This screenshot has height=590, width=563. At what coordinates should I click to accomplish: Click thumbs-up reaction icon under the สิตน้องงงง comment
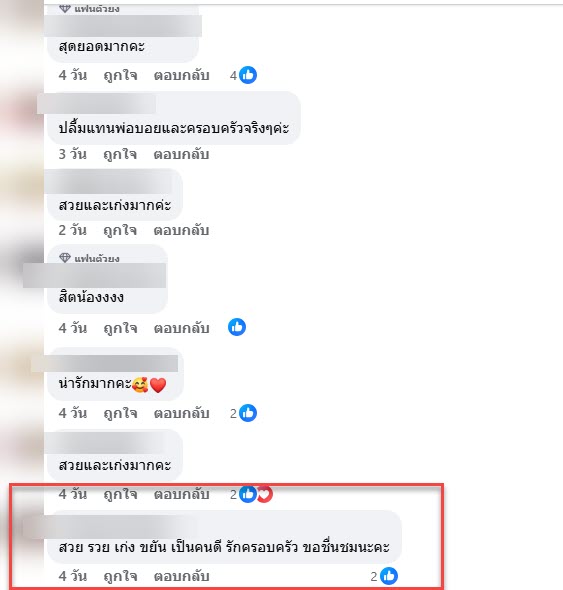pyautogui.click(x=237, y=327)
